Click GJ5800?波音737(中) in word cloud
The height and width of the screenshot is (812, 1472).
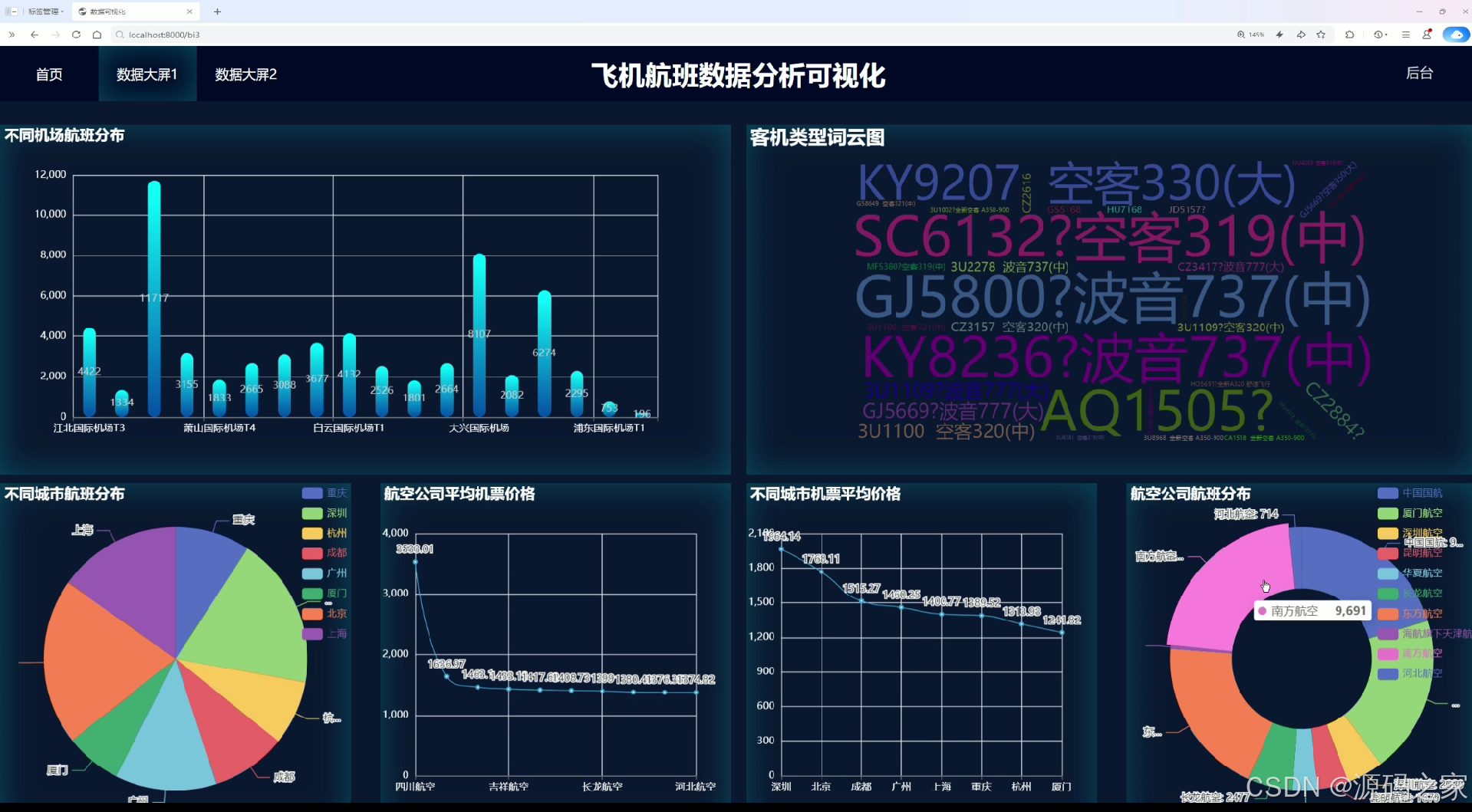[1112, 298]
